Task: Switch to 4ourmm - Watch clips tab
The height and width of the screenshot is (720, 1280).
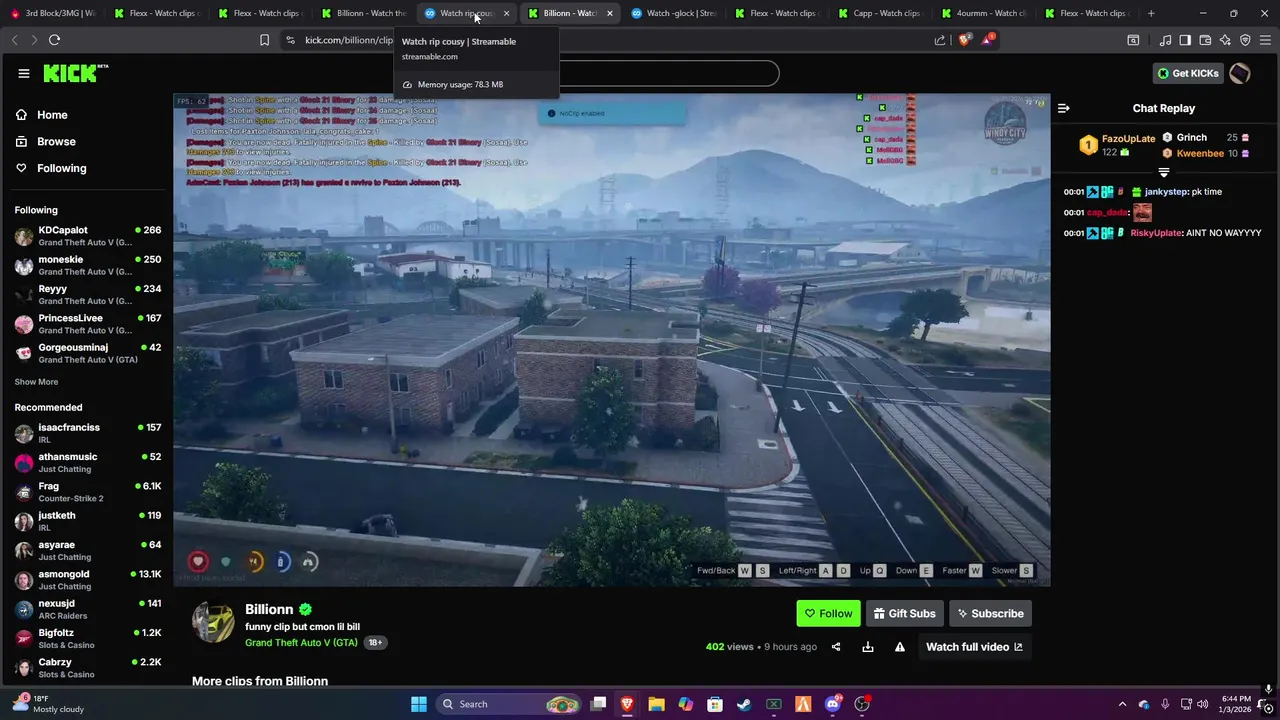Action: click(983, 13)
